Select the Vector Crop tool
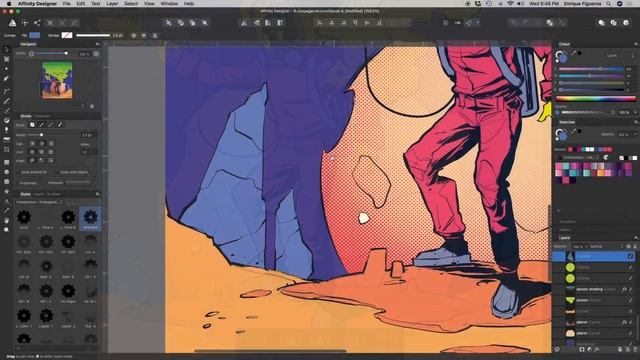This screenshot has width=640, height=360. [x=6, y=149]
